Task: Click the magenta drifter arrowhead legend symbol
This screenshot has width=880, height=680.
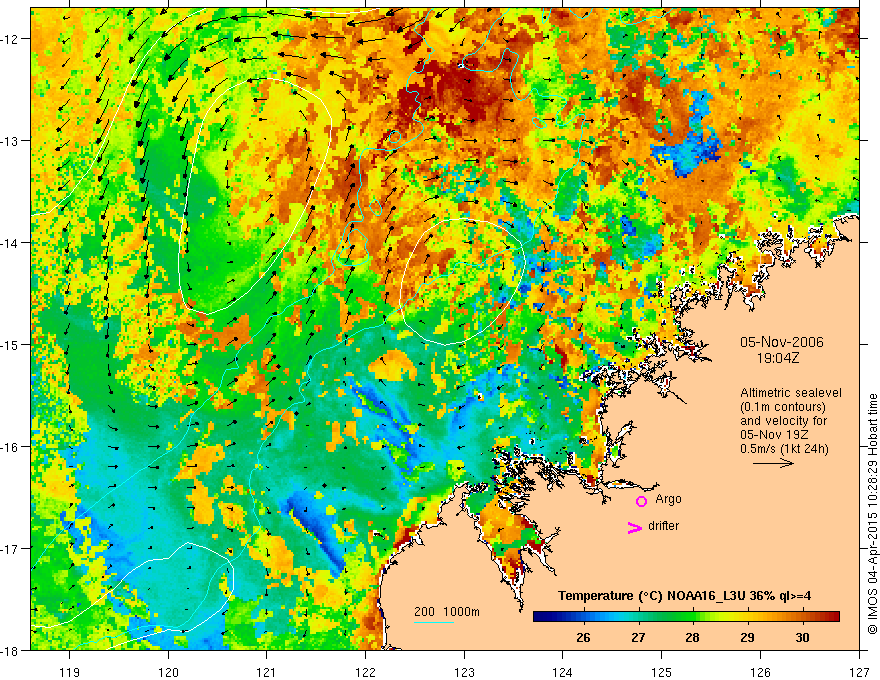Action: [635, 527]
